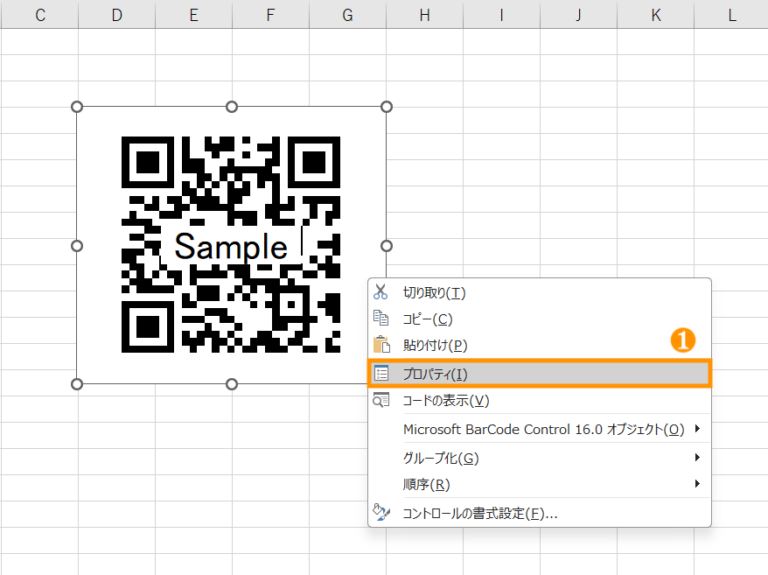Expand the グループ化(G) submenu arrow
Screen dimensions: 768x575
click(696, 458)
